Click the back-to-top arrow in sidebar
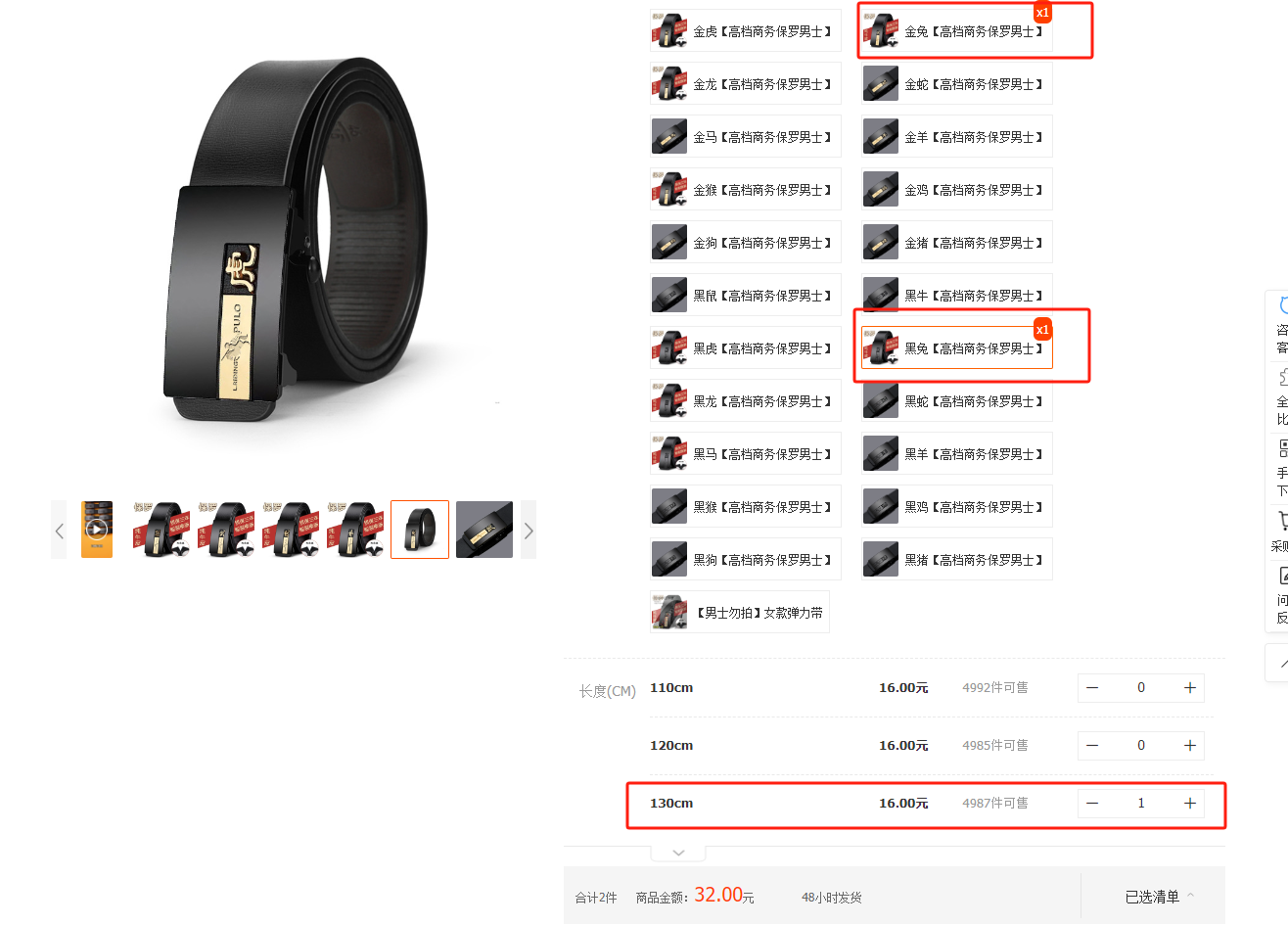Screen dimensions: 1288x925 coord(1283,663)
